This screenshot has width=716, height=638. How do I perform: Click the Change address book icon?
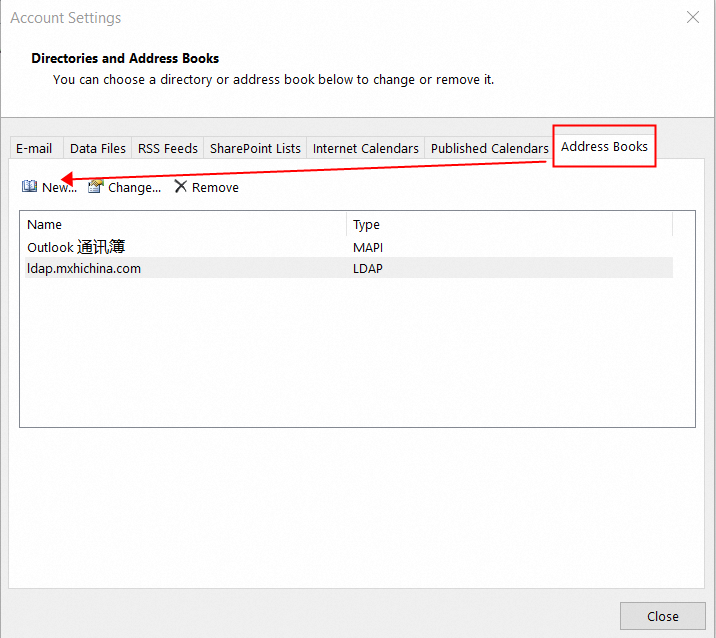95,186
